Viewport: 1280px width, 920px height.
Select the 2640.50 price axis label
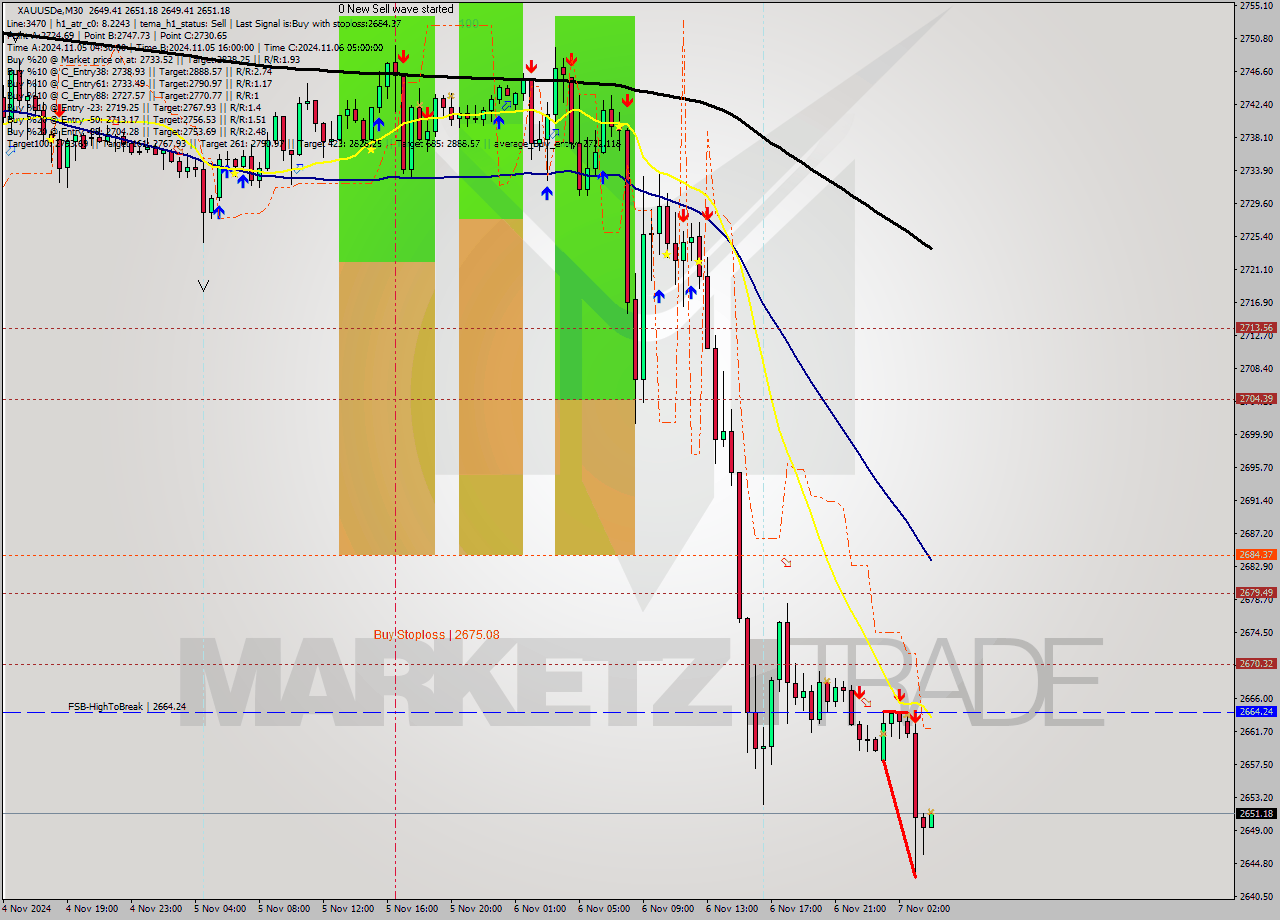tap(1256, 897)
